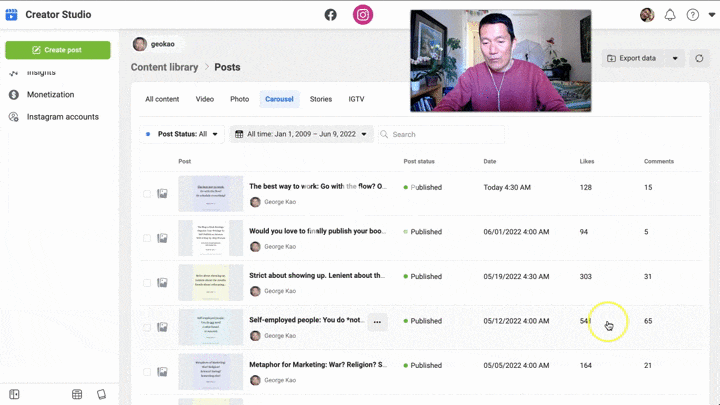Open three-dot menu on Self-employed people row
The image size is (720, 405).
tap(377, 322)
